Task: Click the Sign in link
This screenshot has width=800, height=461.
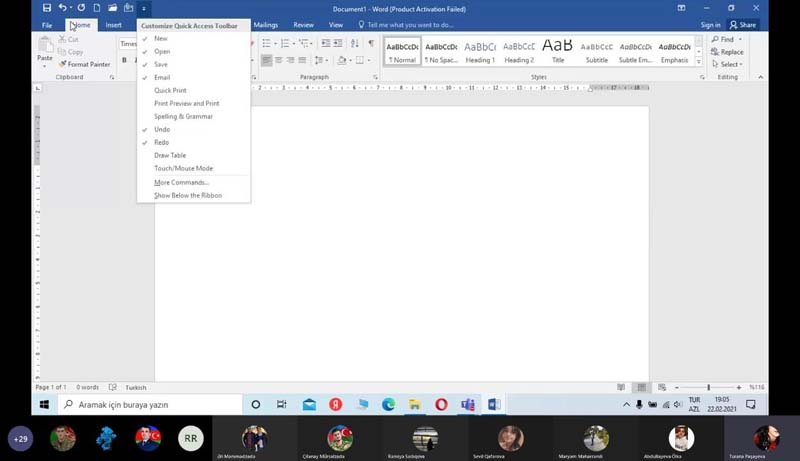Action: click(x=710, y=25)
